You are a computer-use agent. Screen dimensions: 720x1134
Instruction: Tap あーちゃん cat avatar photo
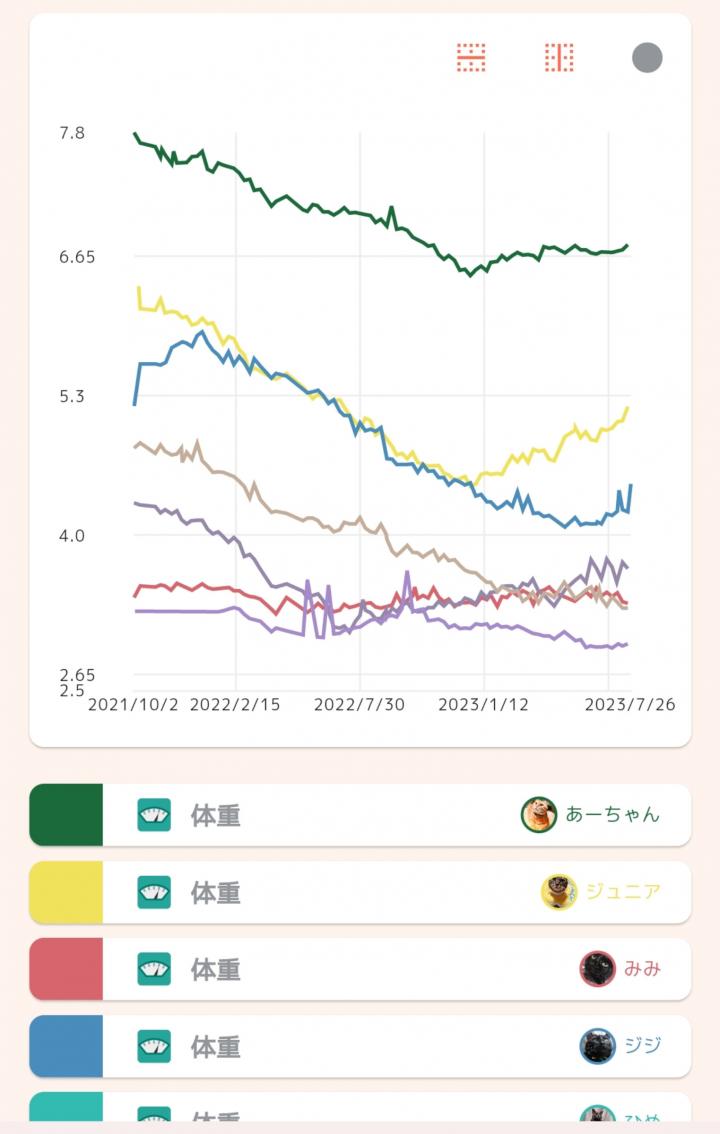[539, 815]
